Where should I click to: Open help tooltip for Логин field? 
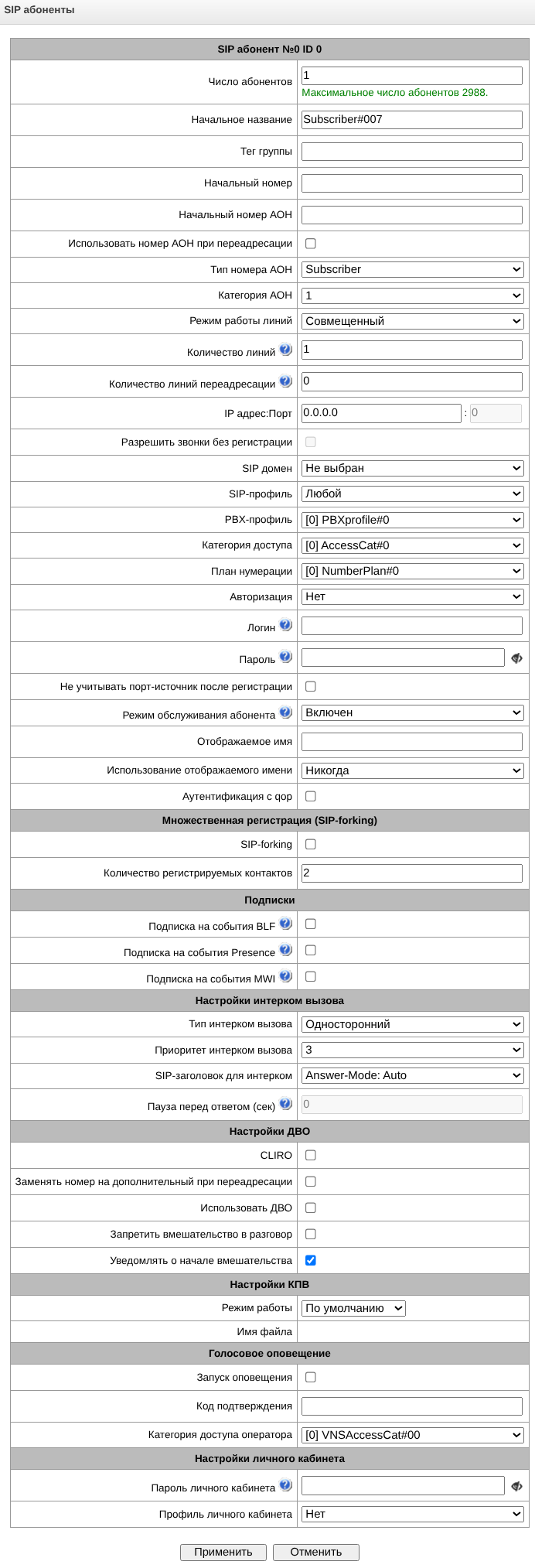(286, 625)
